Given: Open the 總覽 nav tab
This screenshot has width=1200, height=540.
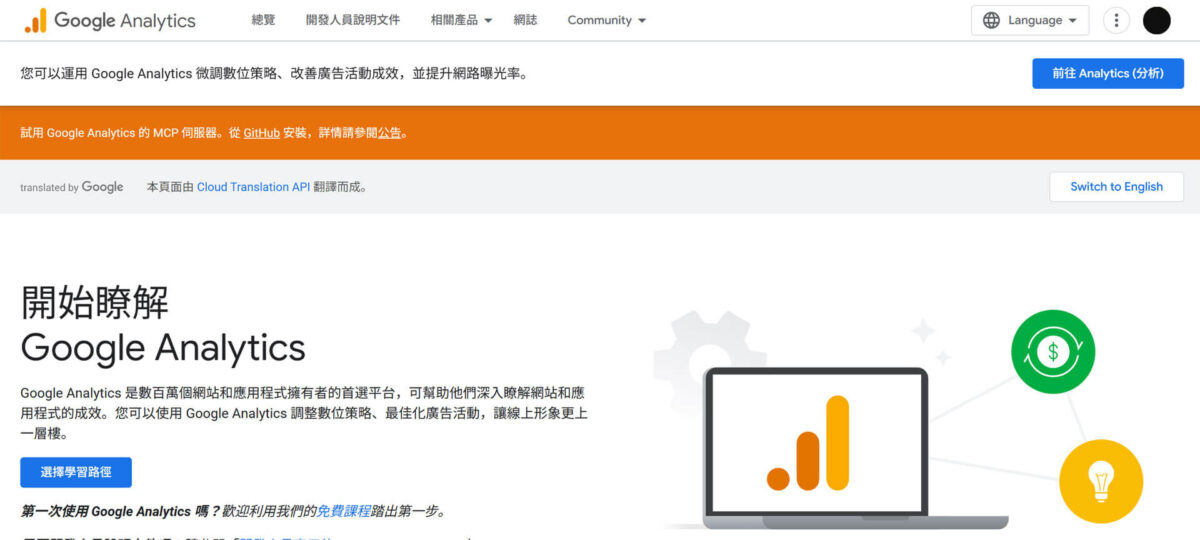Looking at the screenshot, I should click(263, 20).
